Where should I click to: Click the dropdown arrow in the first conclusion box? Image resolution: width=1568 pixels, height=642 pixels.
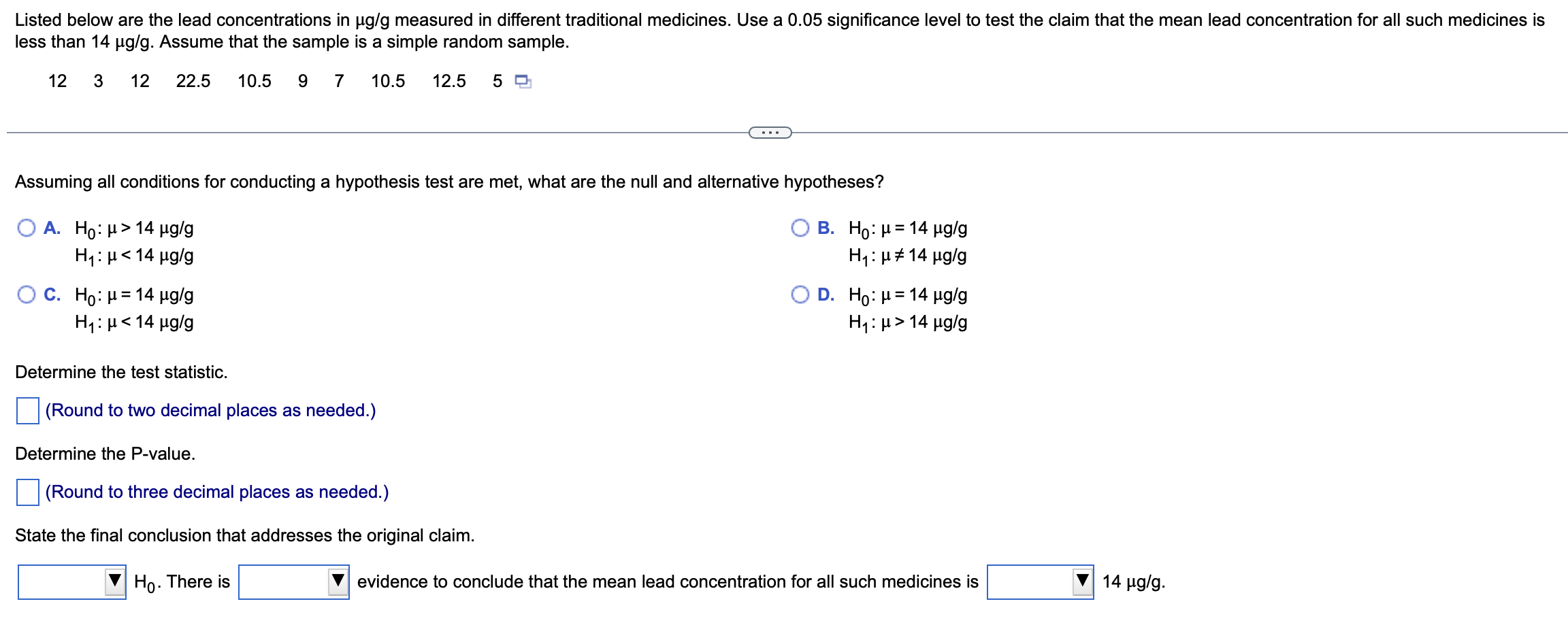pos(116,581)
